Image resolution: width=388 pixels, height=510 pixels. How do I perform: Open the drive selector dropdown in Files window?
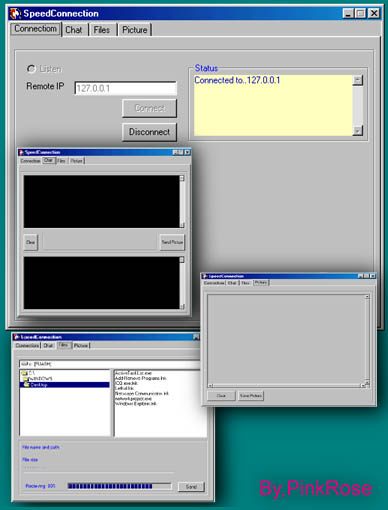pyautogui.click(x=110, y=364)
